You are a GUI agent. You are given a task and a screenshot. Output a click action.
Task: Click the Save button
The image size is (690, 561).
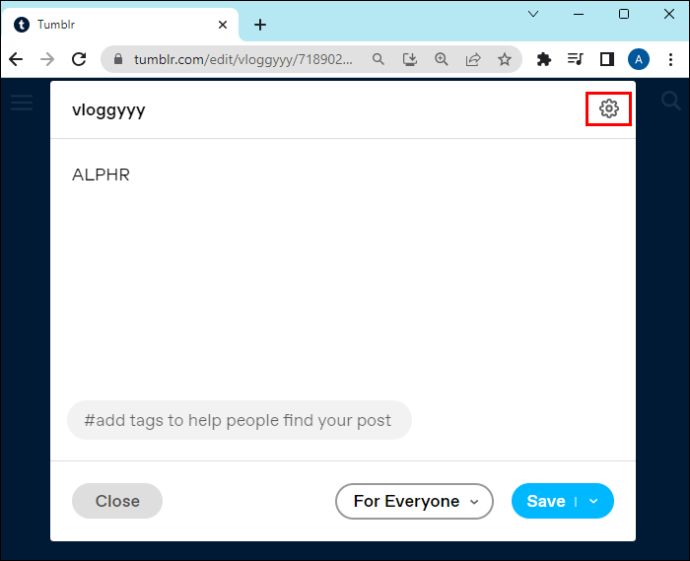click(x=546, y=501)
